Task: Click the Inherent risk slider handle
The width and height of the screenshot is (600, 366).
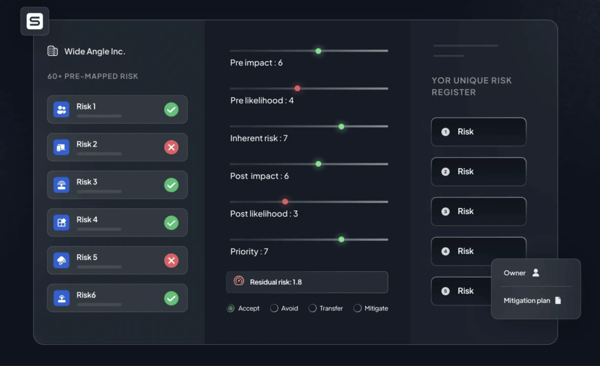Action: pyautogui.click(x=341, y=126)
